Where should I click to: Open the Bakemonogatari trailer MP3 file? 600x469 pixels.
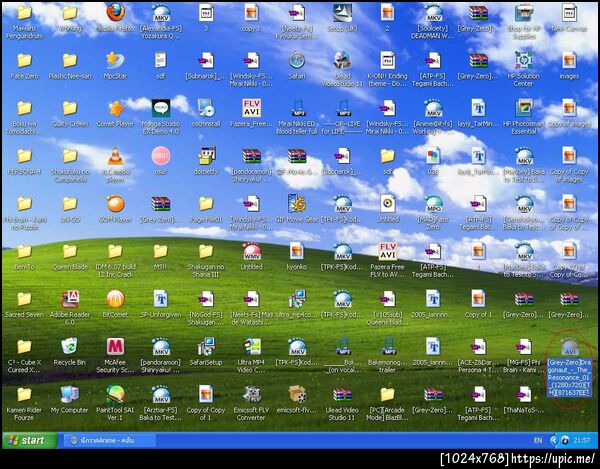pos(387,347)
